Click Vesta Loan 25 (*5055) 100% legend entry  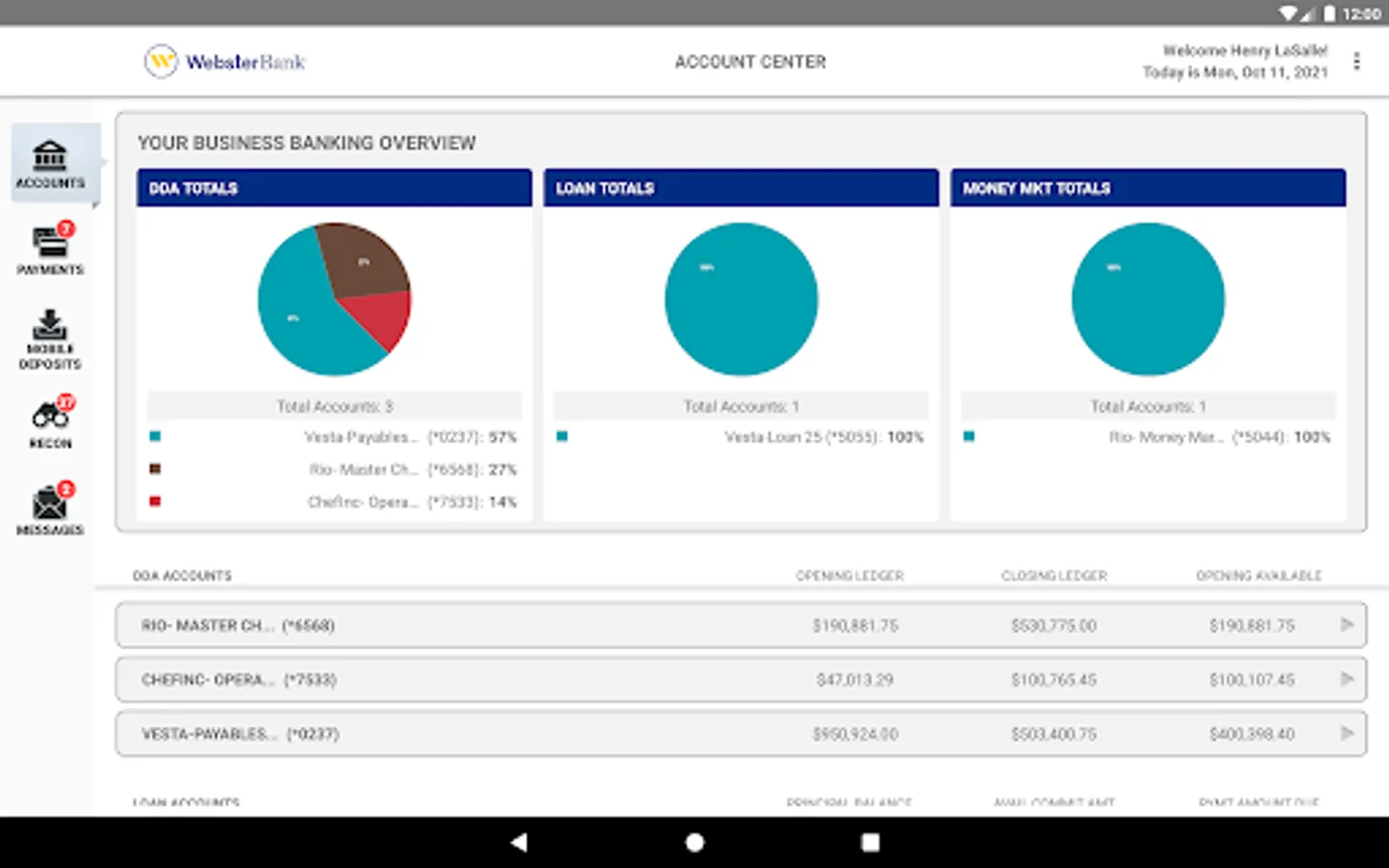tap(825, 437)
